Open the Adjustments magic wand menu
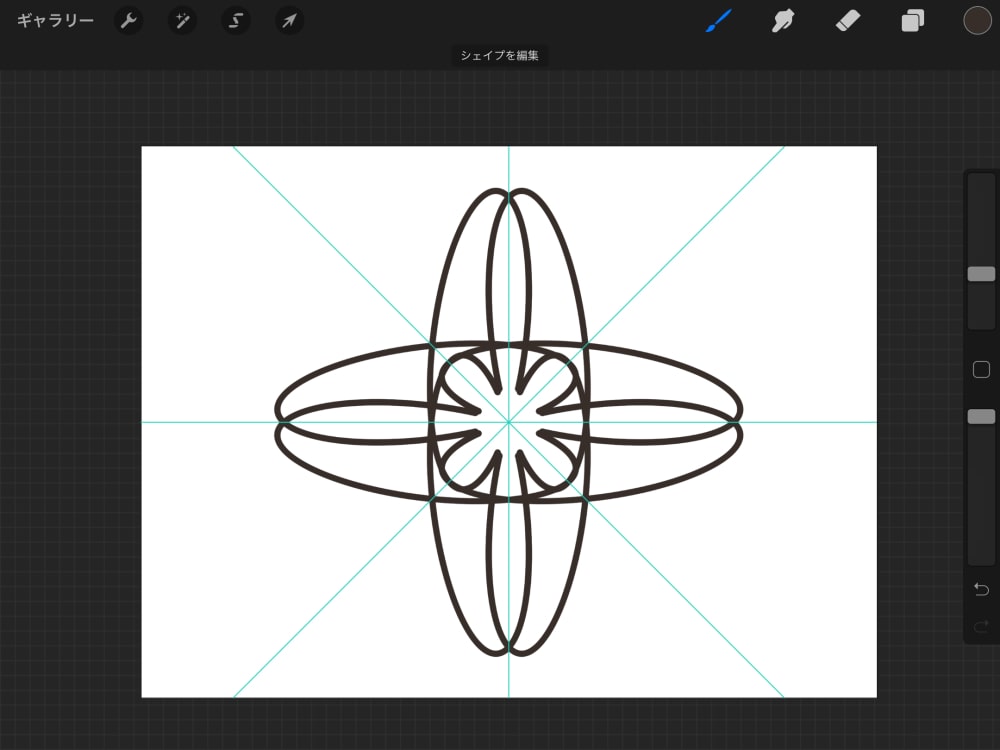Viewport: 1000px width, 750px height. tap(181, 20)
